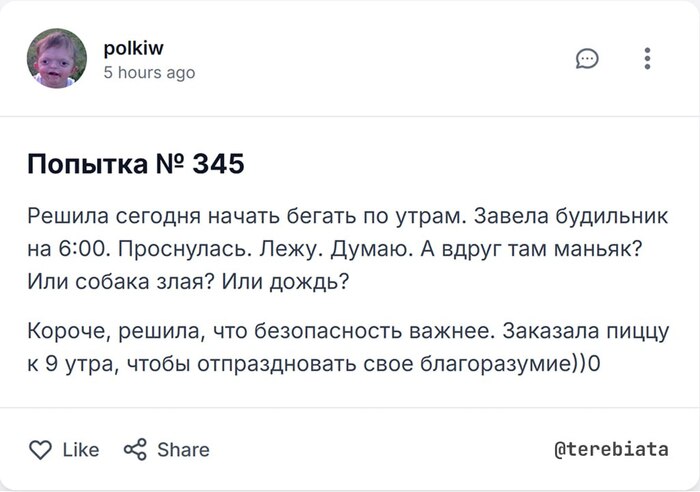The height and width of the screenshot is (492, 700).
Task: Click the heart icon to like
Action: click(x=40, y=450)
